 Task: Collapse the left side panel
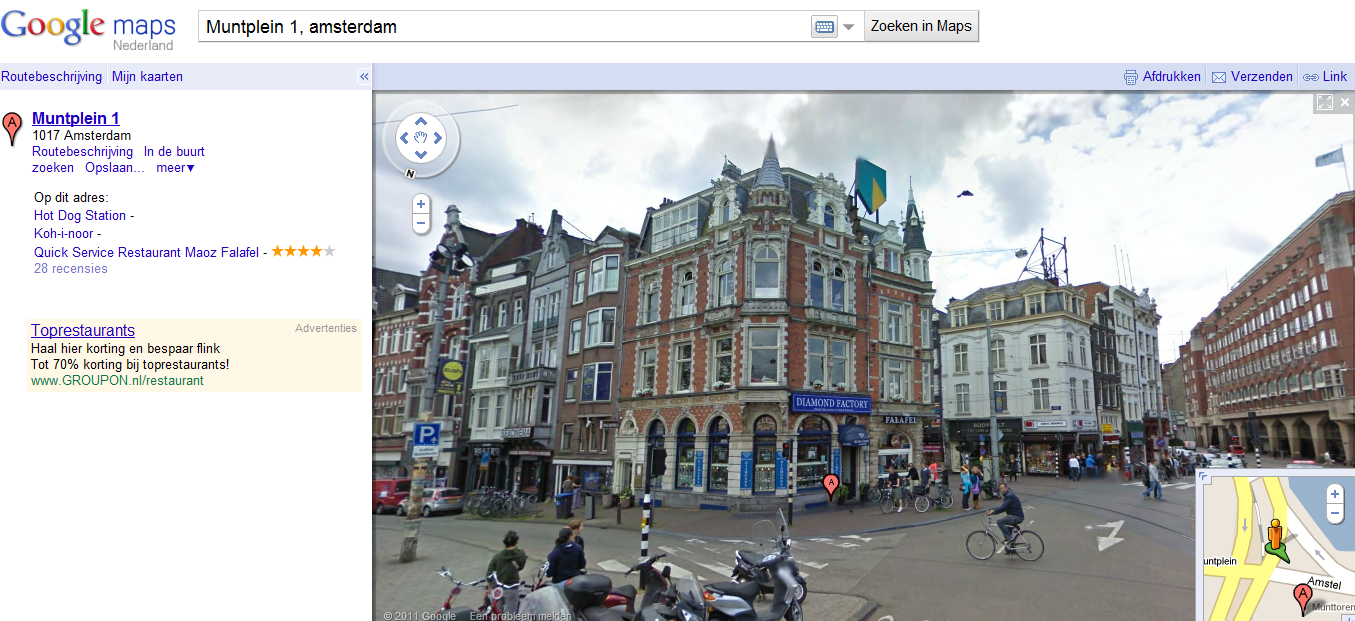coord(364,77)
